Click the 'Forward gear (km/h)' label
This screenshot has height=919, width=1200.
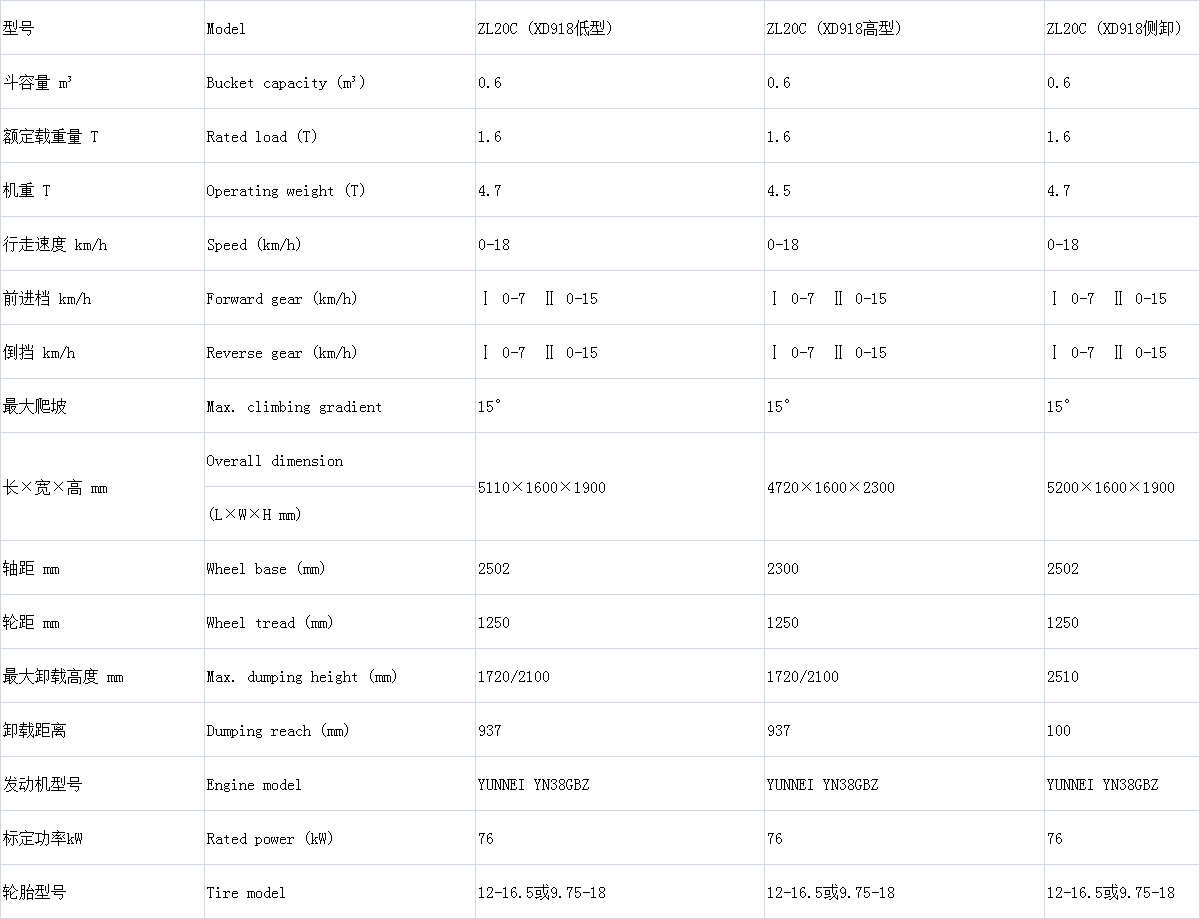point(282,299)
